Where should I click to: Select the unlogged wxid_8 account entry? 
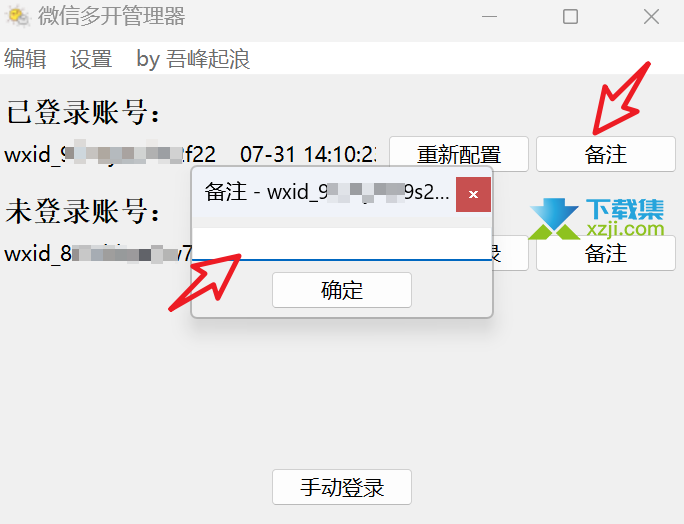pyautogui.click(x=98, y=253)
